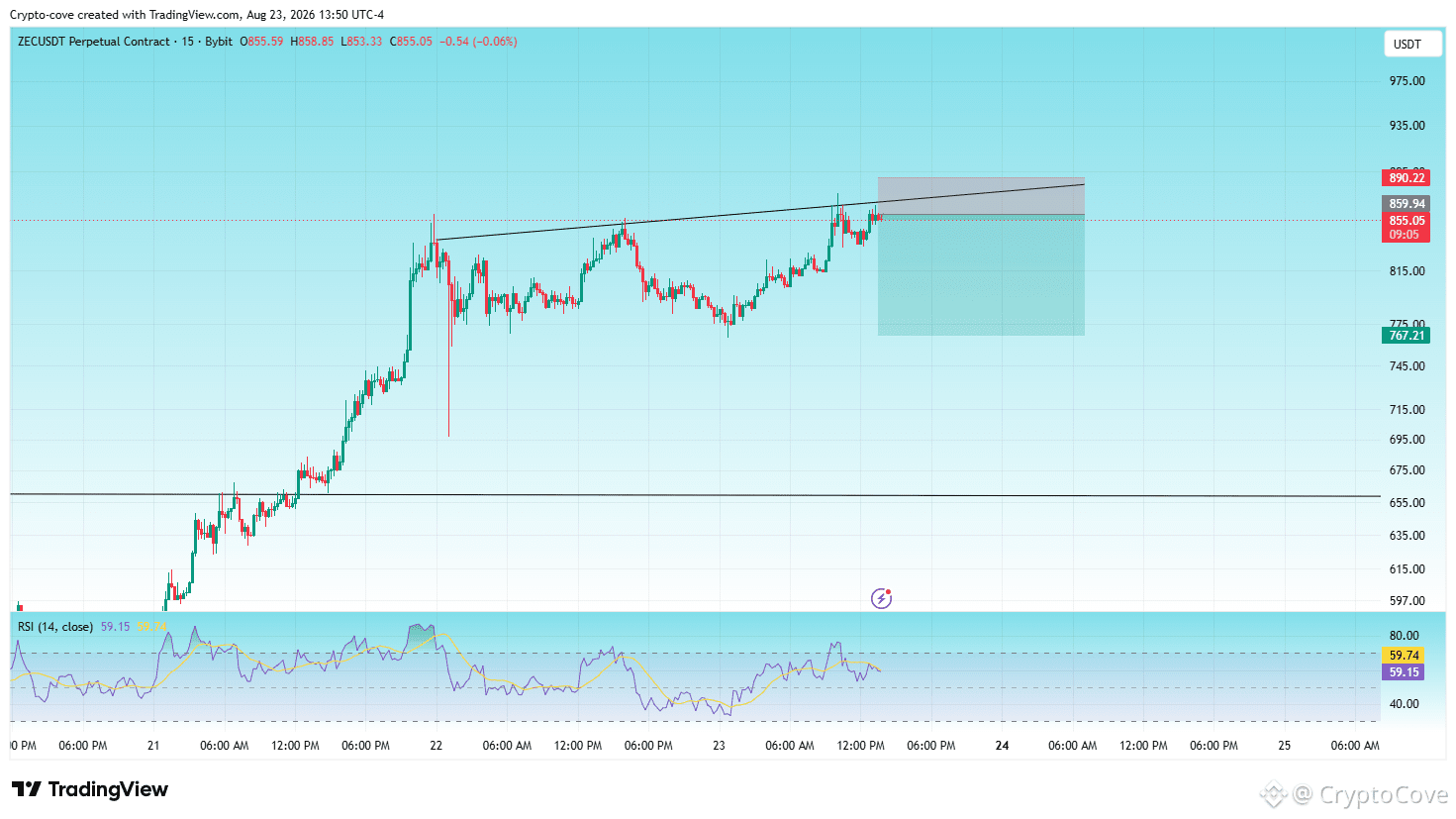Click the date label 21 on time axis

pyautogui.click(x=153, y=746)
